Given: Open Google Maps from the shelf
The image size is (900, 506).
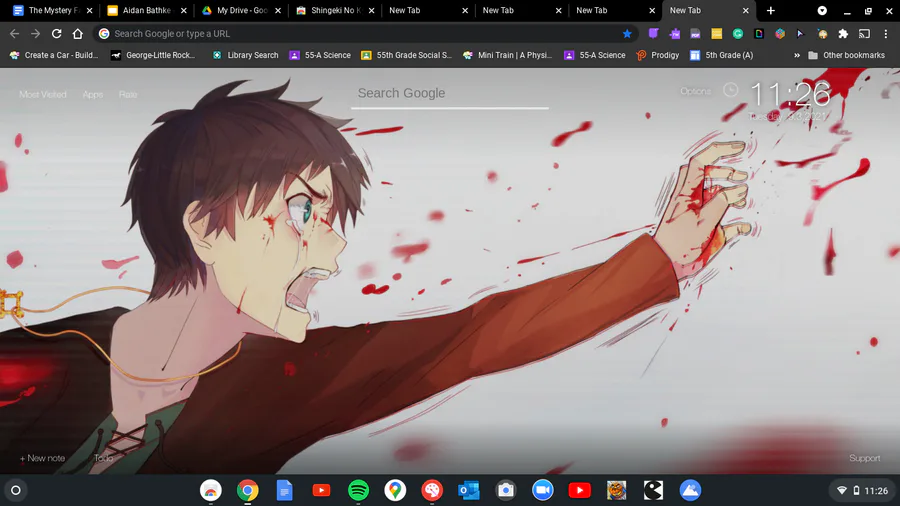Looking at the screenshot, I should (395, 490).
